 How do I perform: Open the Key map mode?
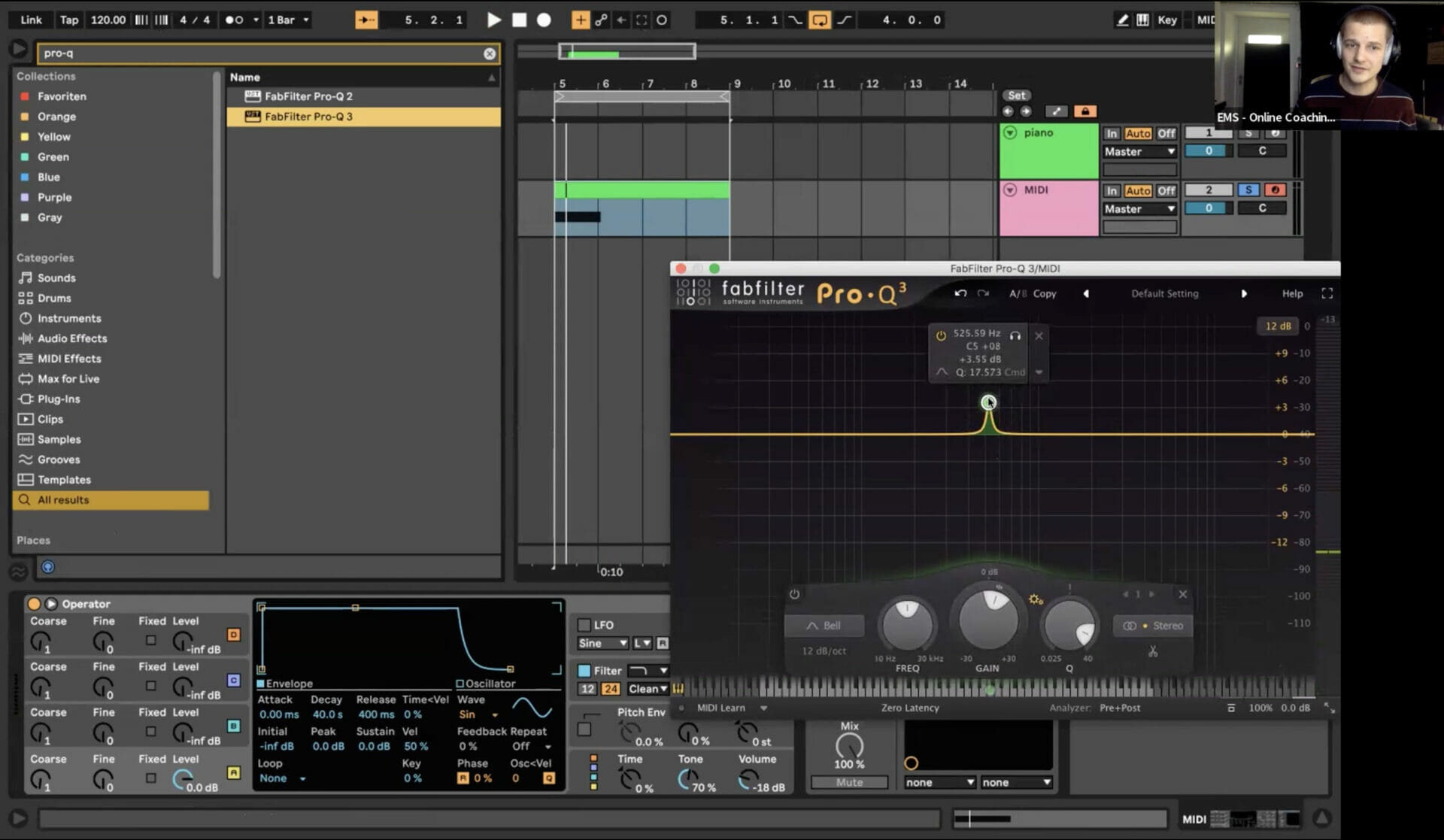tap(1167, 20)
